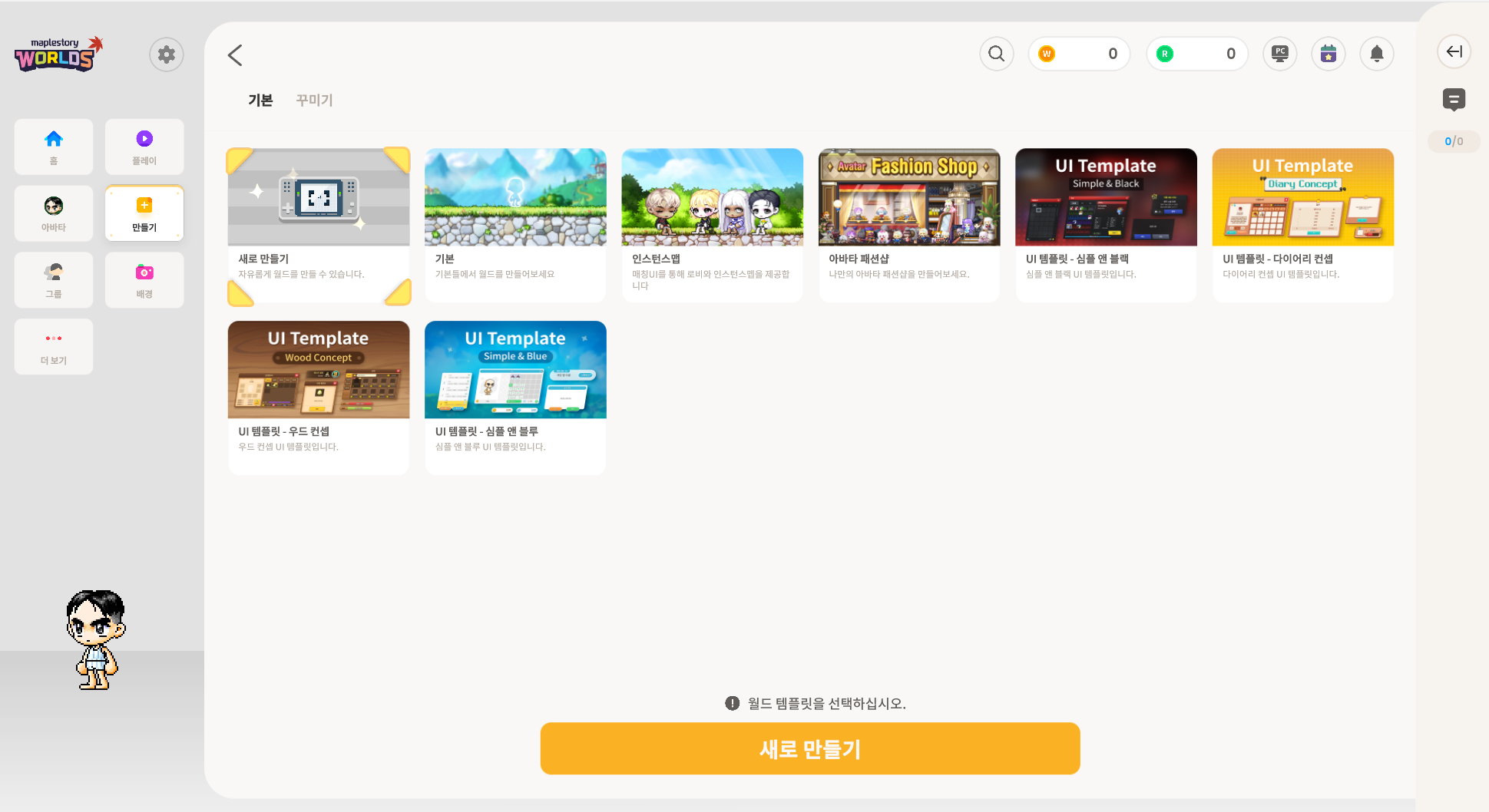Select the 만들기 sidebar button
The height and width of the screenshot is (812, 1489).
[x=144, y=213]
